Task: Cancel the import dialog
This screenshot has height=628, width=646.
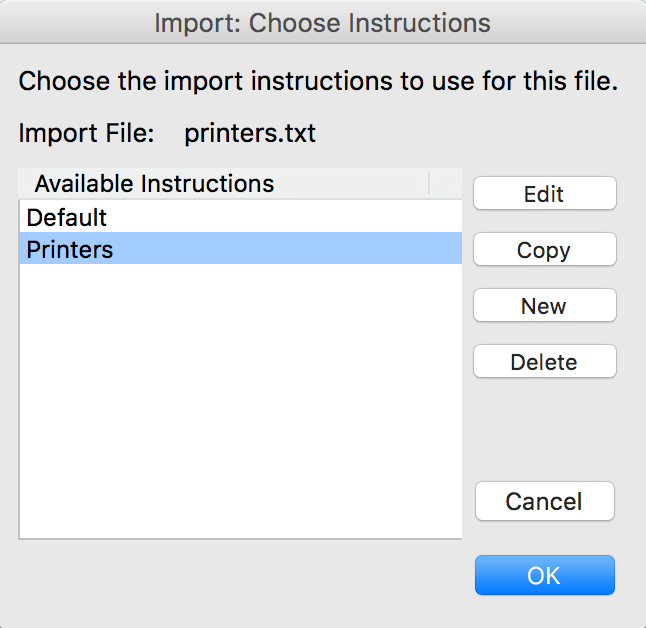Action: 544,501
